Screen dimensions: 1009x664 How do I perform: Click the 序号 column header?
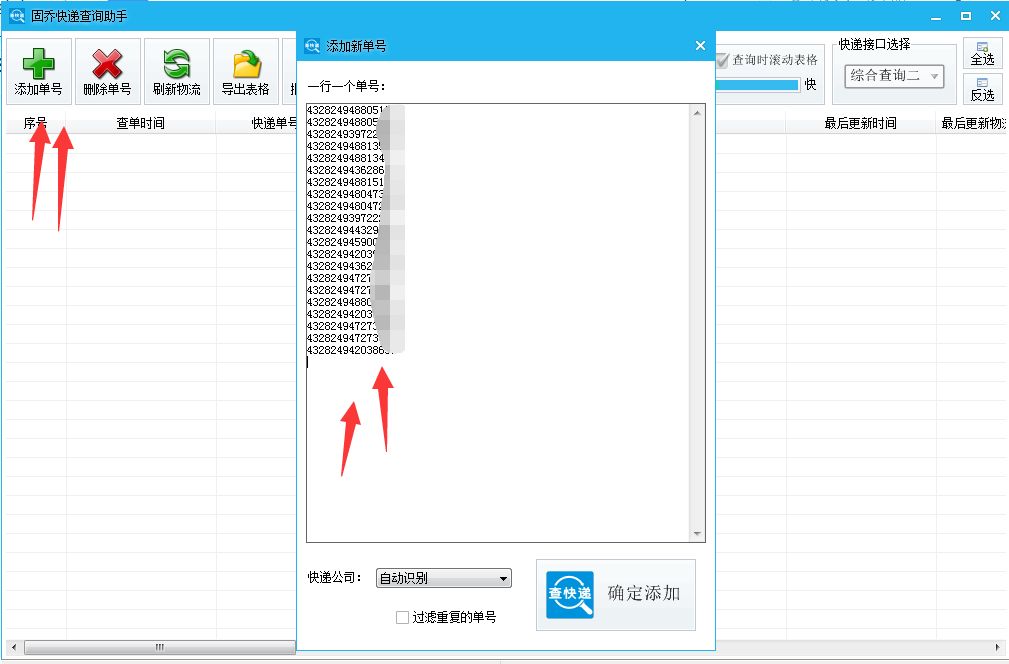(36, 123)
